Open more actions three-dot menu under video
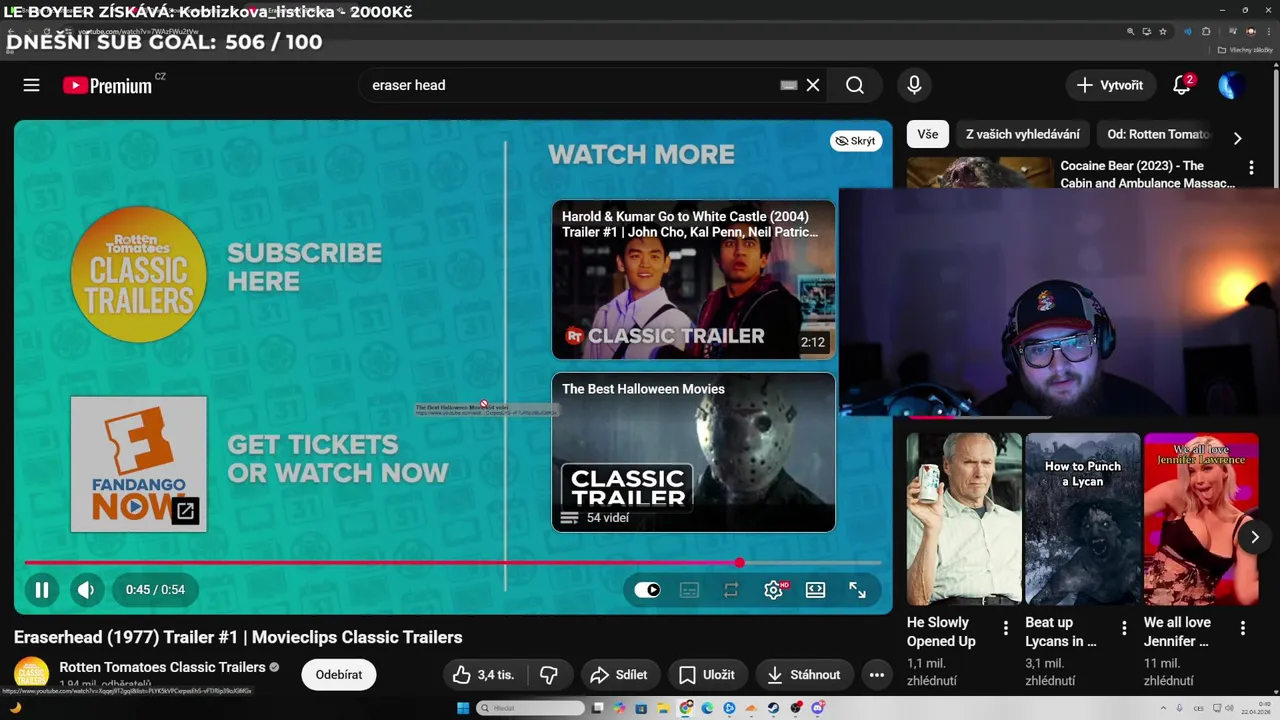 point(877,675)
